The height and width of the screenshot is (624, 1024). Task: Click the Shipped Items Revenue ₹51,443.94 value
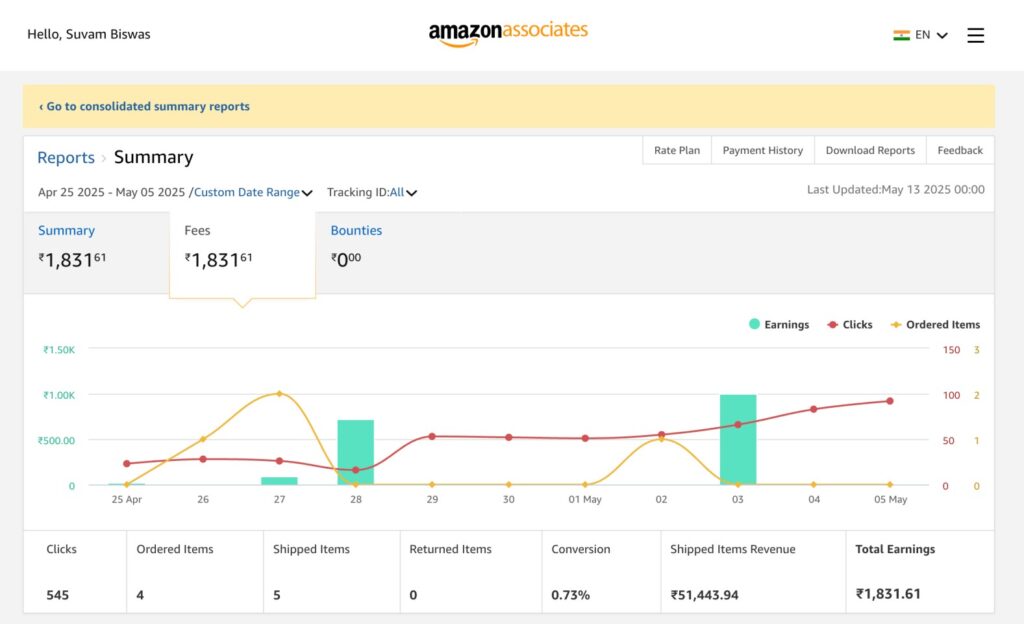click(x=704, y=595)
